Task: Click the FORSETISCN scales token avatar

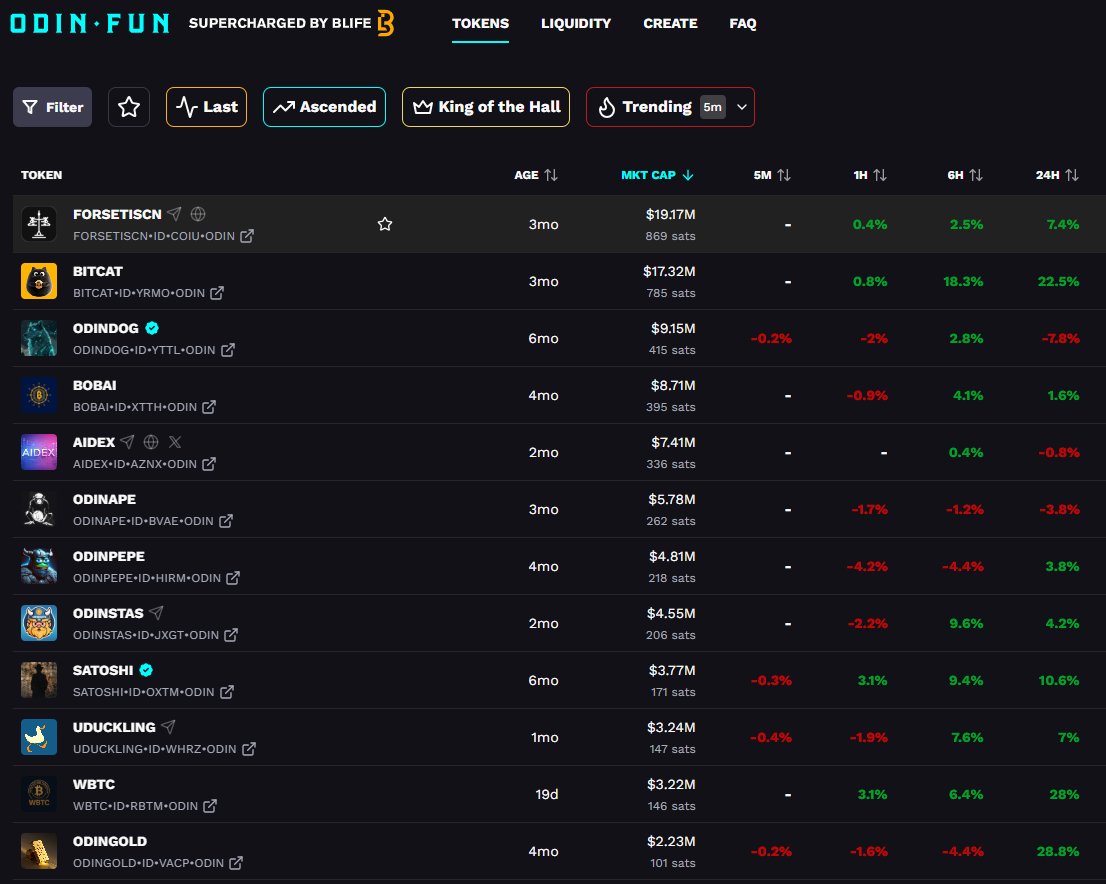Action: point(39,224)
